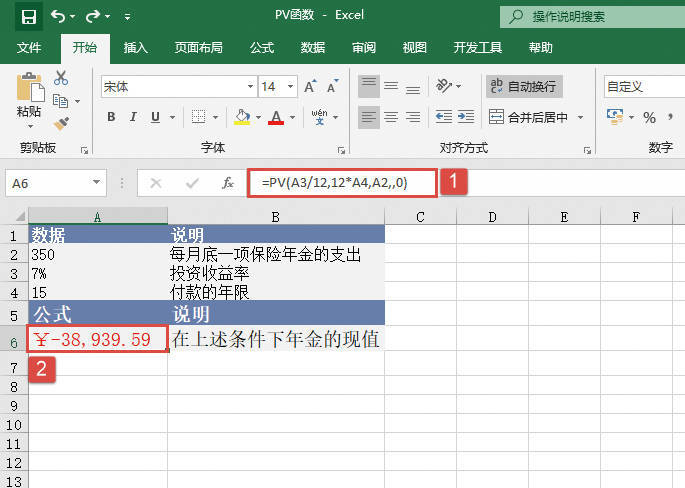Increase font size with larger A
Viewport: 685px width, 488px height.
click(311, 87)
